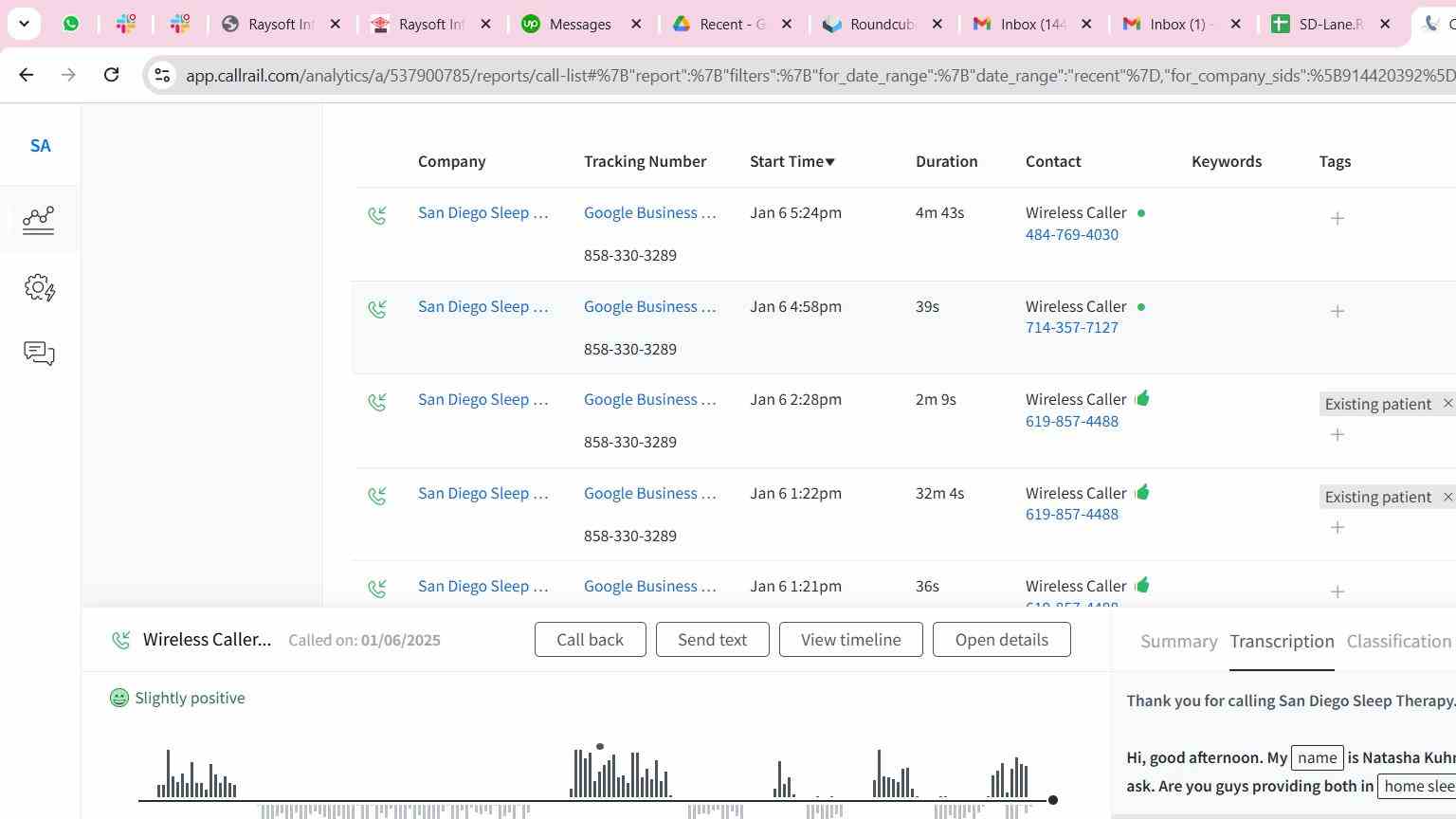1456x819 pixels.
Task: Switch to the Roundcube browser tab
Action: point(882,25)
